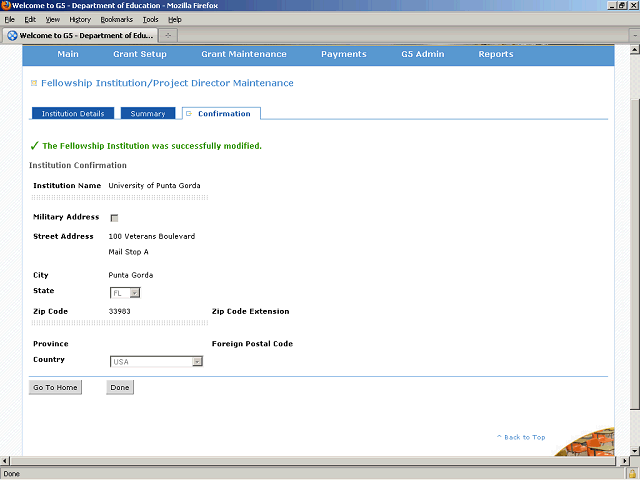Click the Done button
Viewport: 640px width, 480px height.
click(x=120, y=387)
